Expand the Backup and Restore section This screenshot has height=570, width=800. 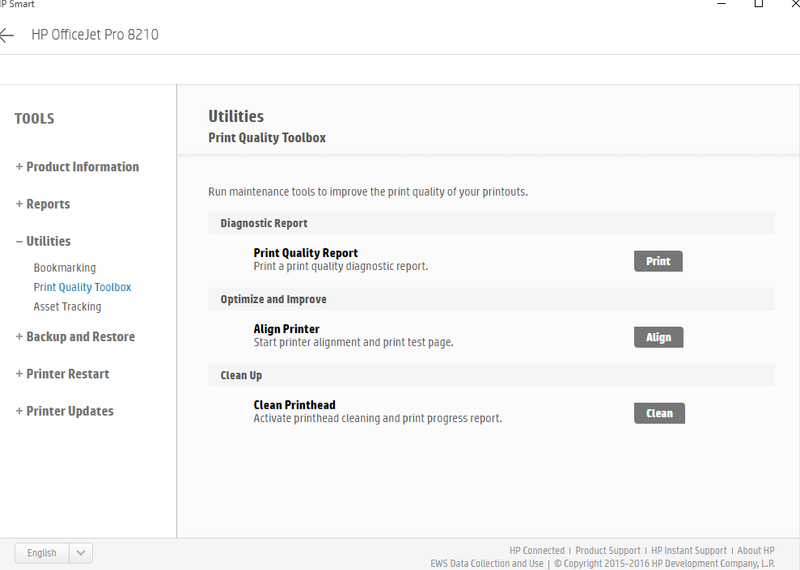click(75, 337)
